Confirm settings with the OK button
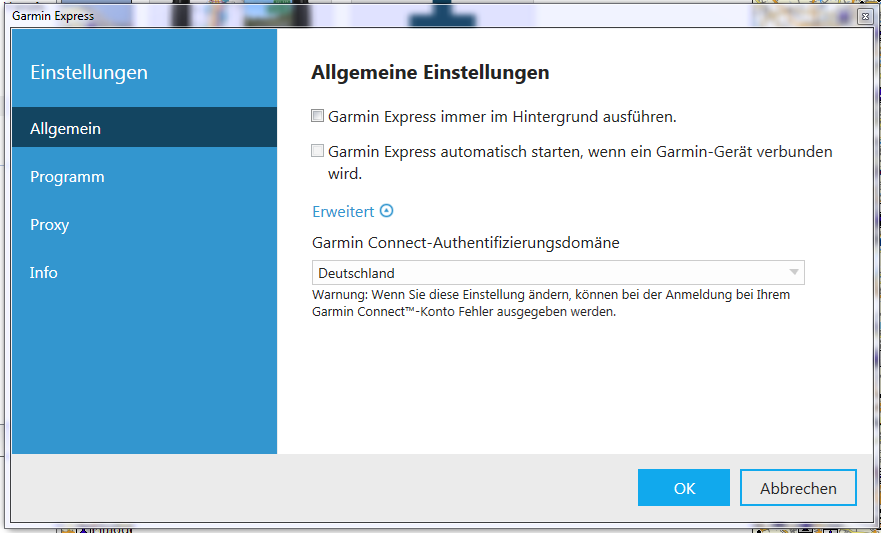Screen dimensions: 881x533 pos(684,488)
